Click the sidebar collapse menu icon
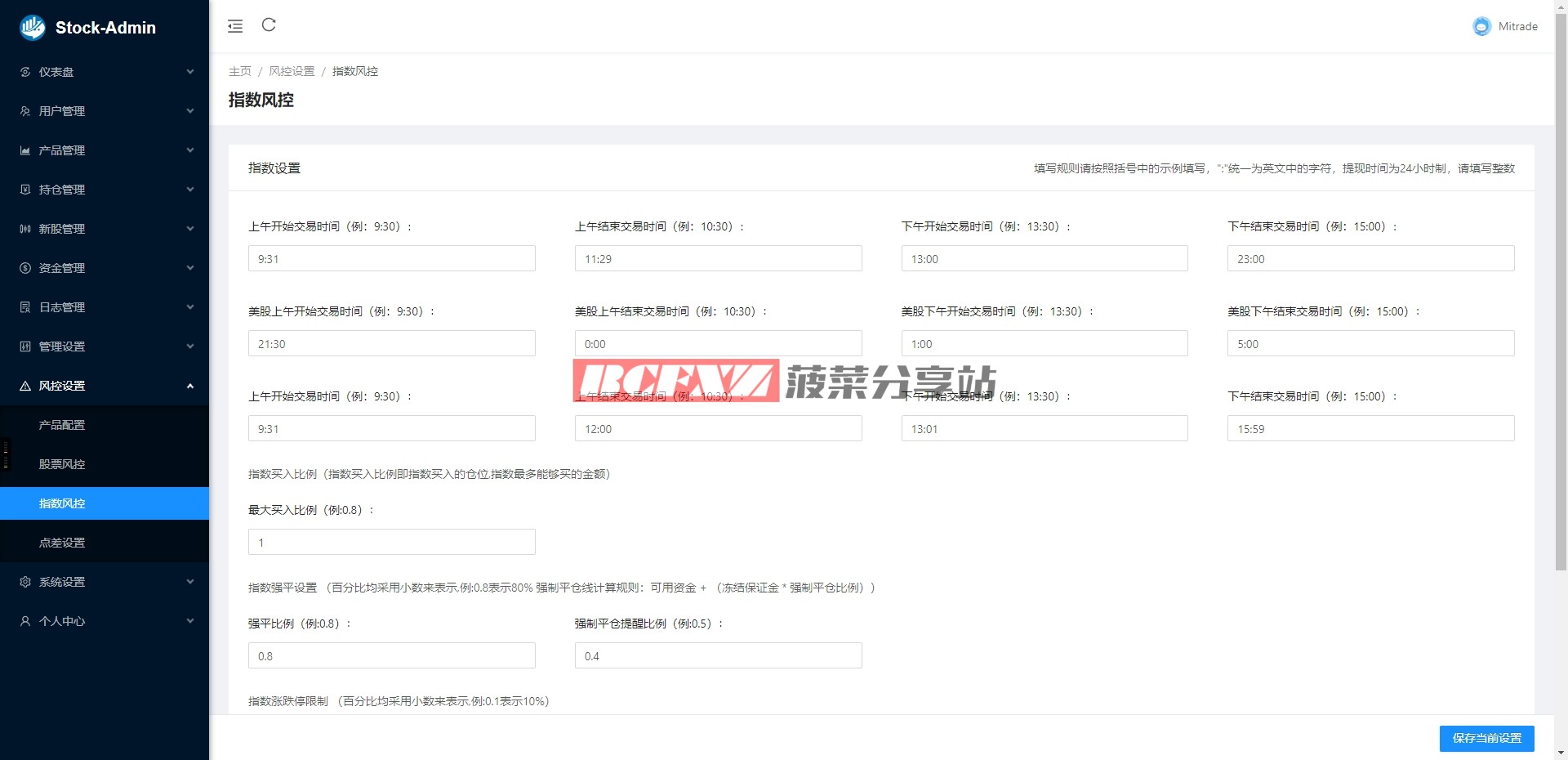Screen dimensions: 1568x760 [x=235, y=26]
